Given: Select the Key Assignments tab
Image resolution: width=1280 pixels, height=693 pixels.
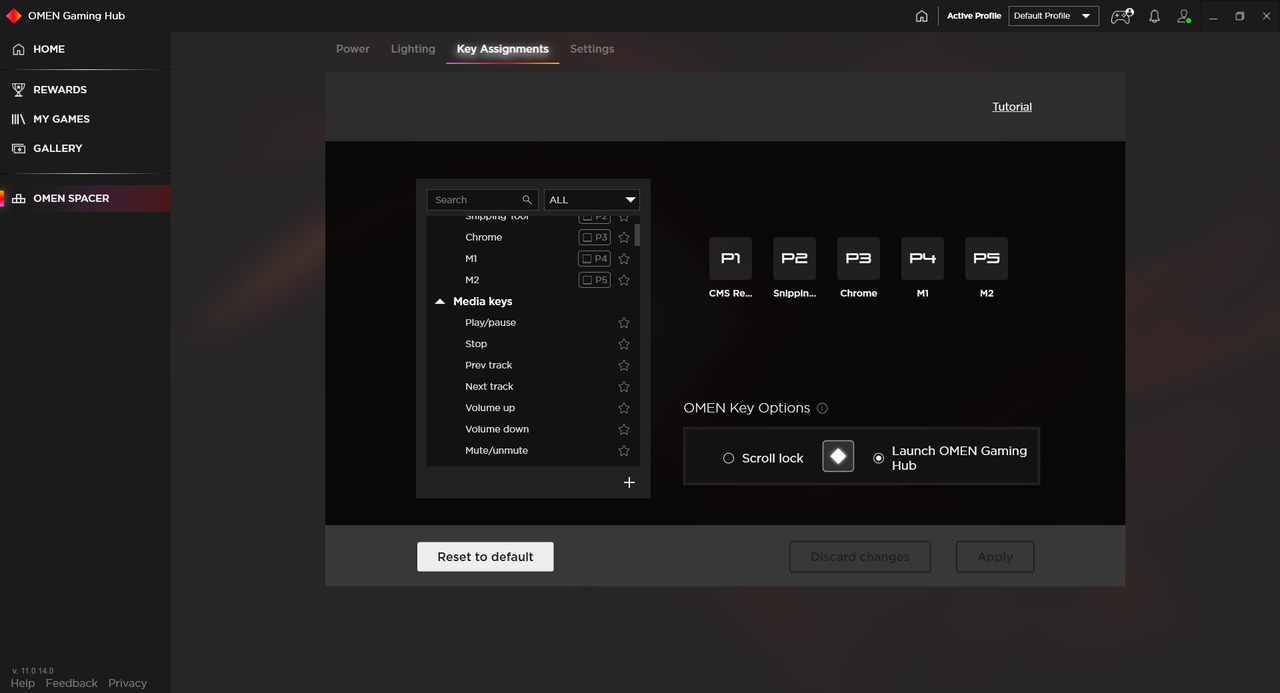Looking at the screenshot, I should click(503, 49).
